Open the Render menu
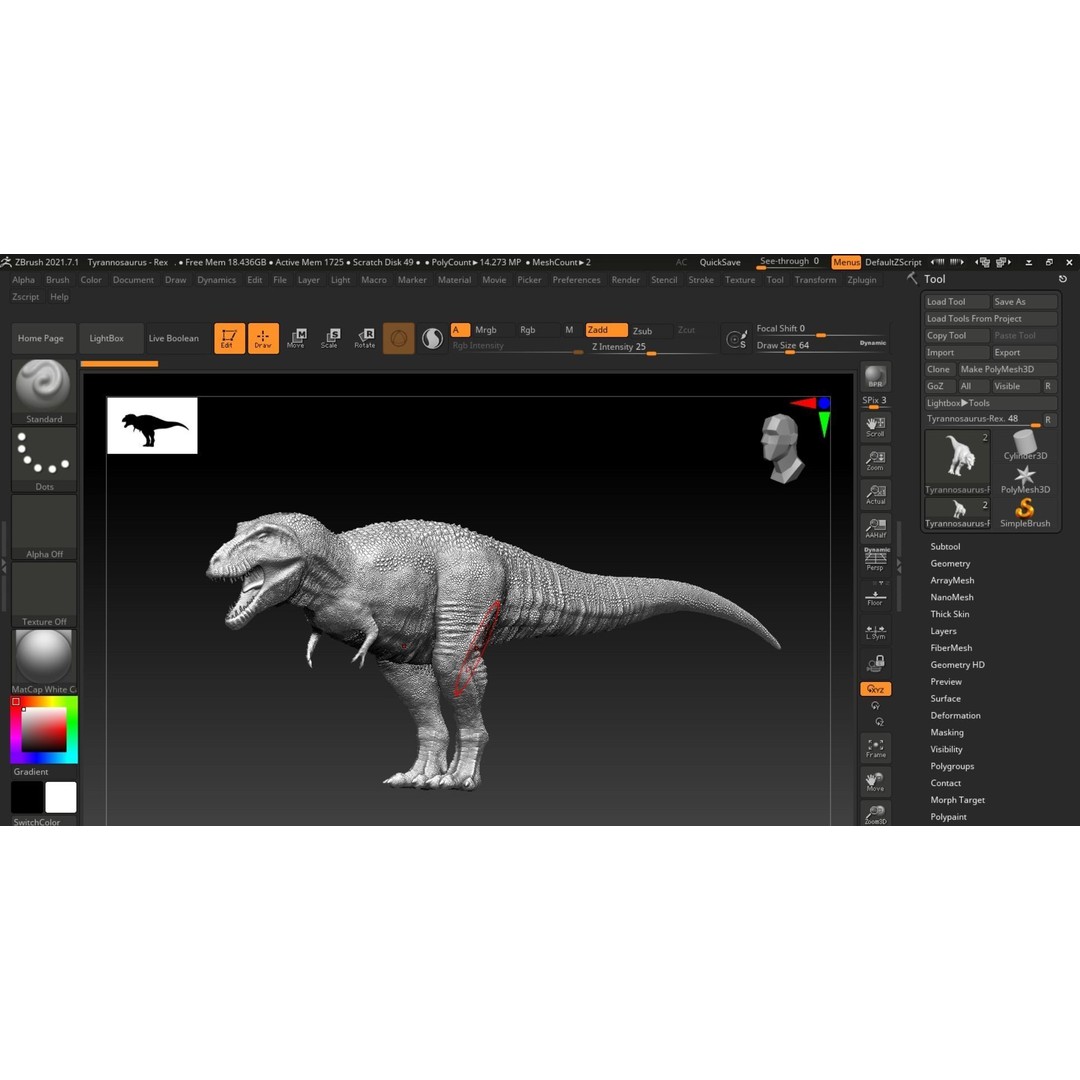This screenshot has width=1080, height=1080. (x=625, y=280)
